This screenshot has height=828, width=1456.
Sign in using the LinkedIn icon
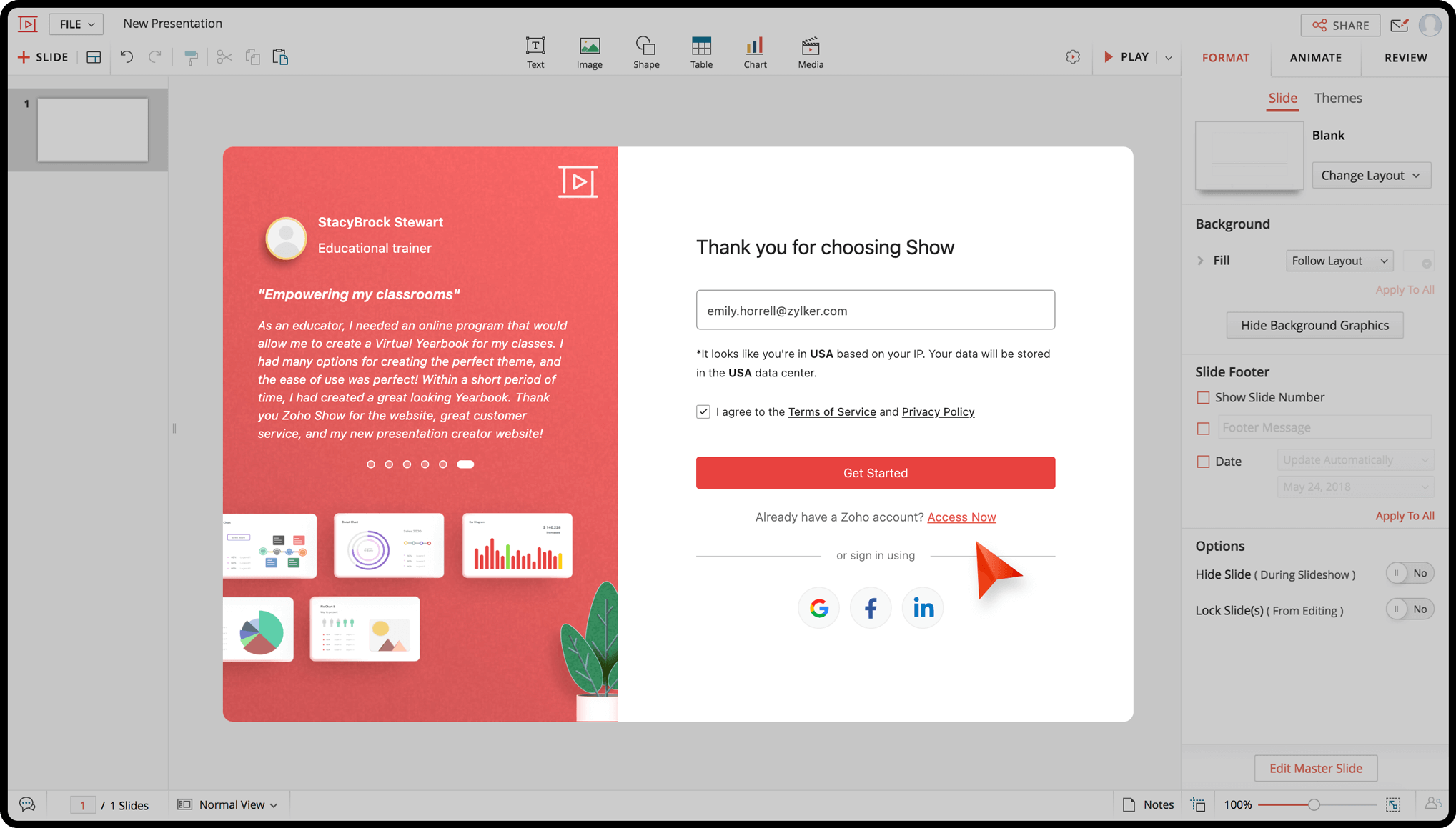(923, 608)
